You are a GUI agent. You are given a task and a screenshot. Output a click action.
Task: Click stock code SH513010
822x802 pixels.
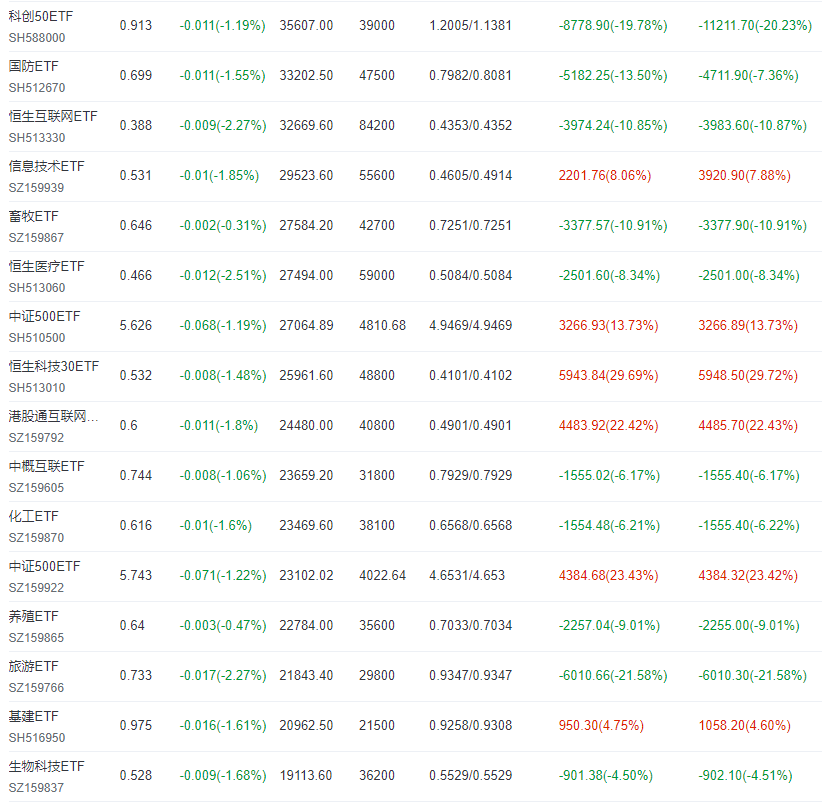[x=37, y=388]
